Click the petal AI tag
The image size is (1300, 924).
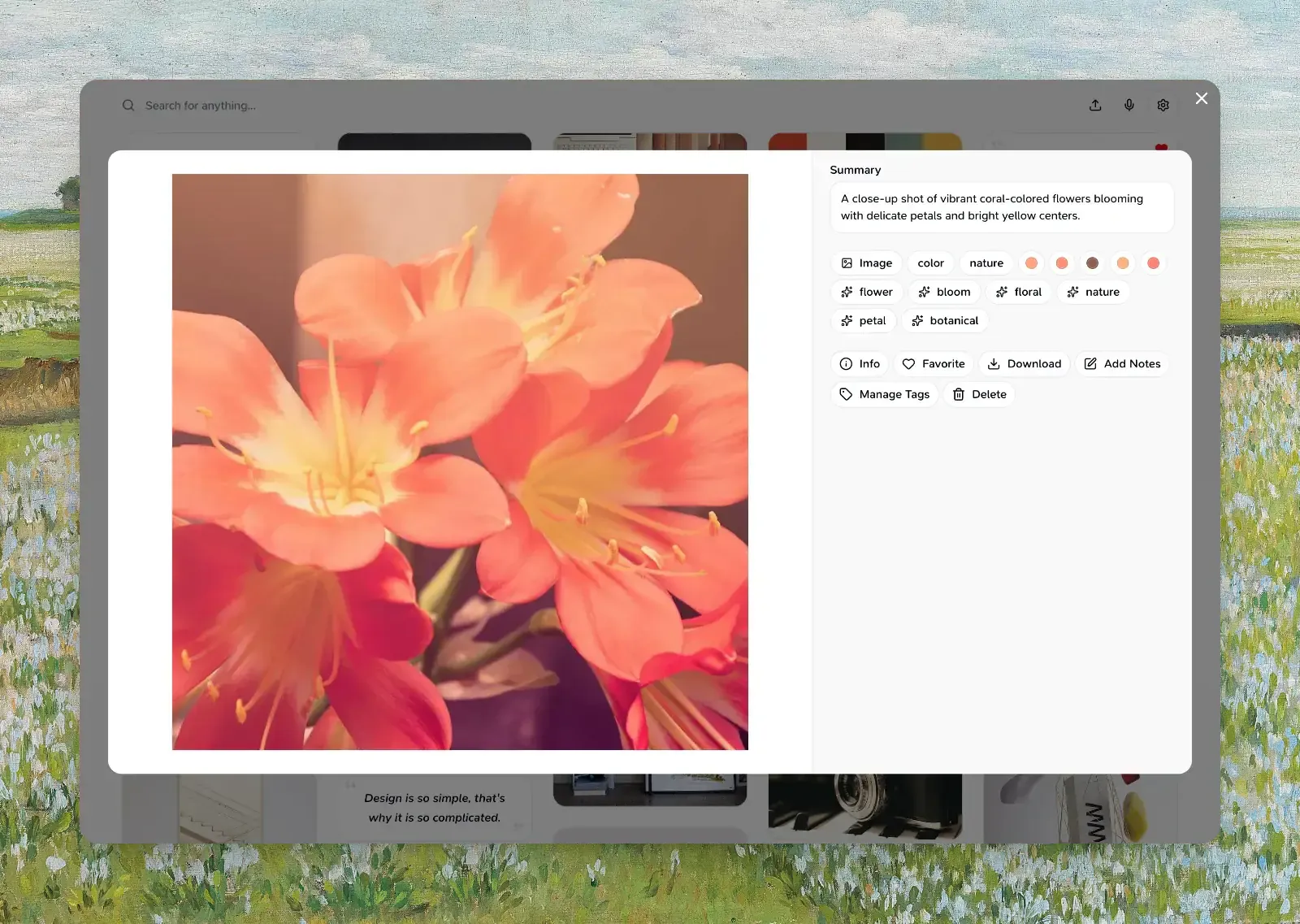coord(863,321)
